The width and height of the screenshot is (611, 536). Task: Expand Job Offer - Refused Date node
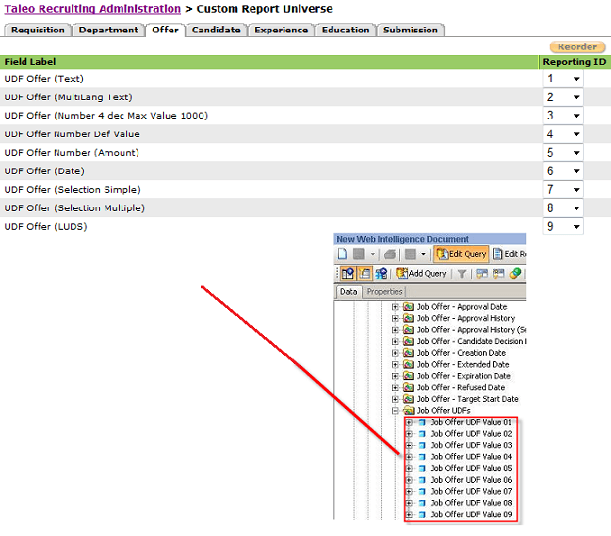[395, 388]
